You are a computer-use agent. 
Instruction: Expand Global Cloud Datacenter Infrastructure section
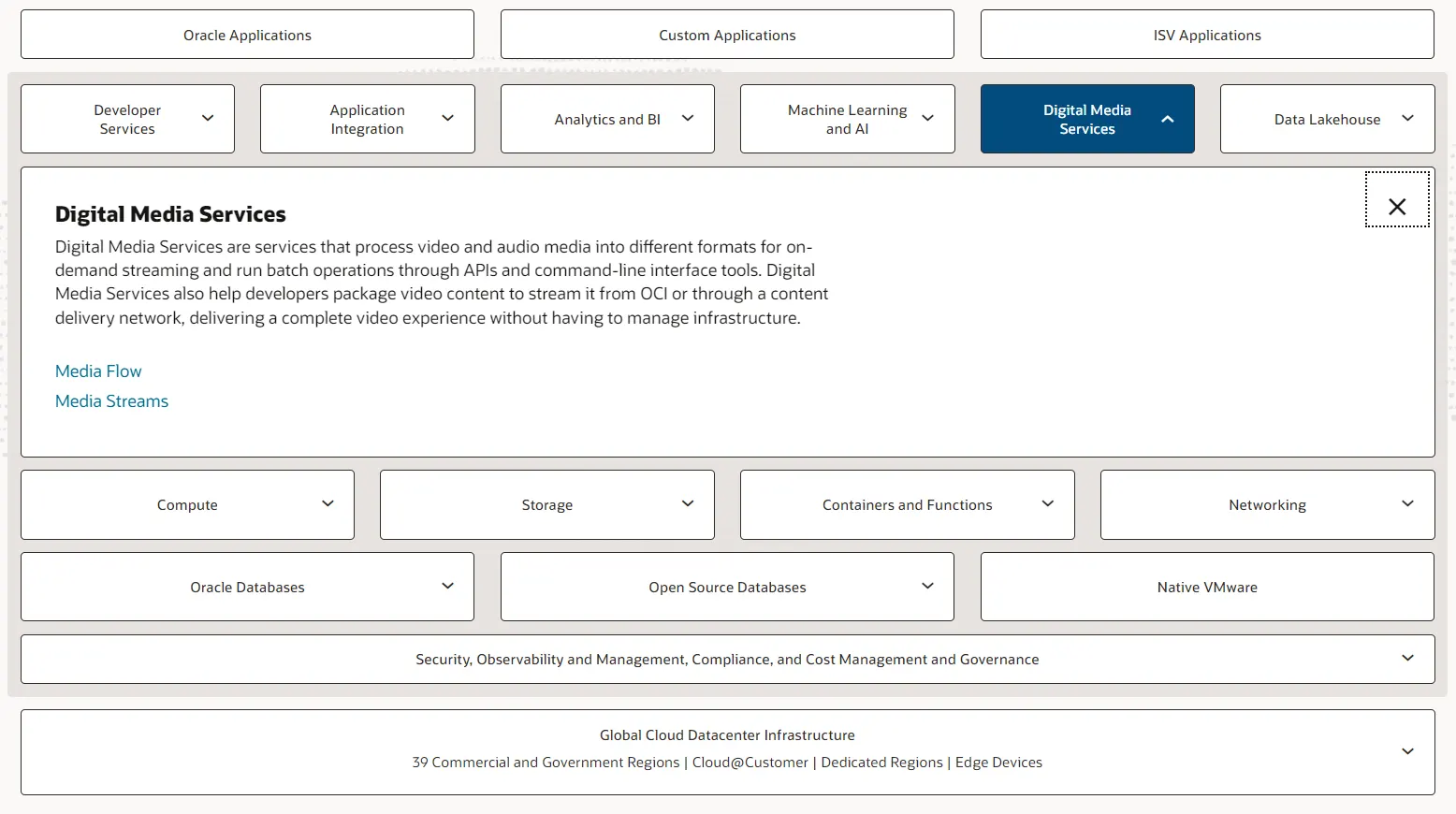727,752
